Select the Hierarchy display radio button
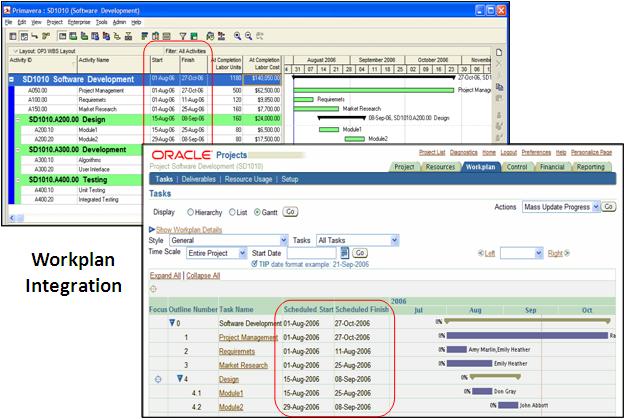The width and height of the screenshot is (626, 420). tap(190, 212)
